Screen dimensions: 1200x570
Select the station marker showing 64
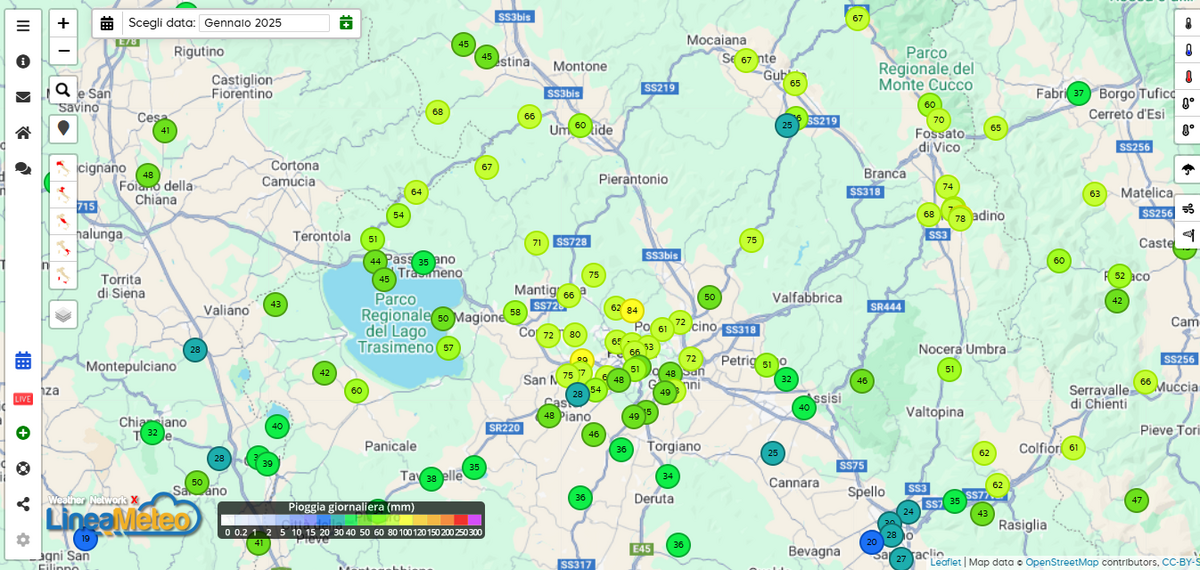[x=416, y=192]
